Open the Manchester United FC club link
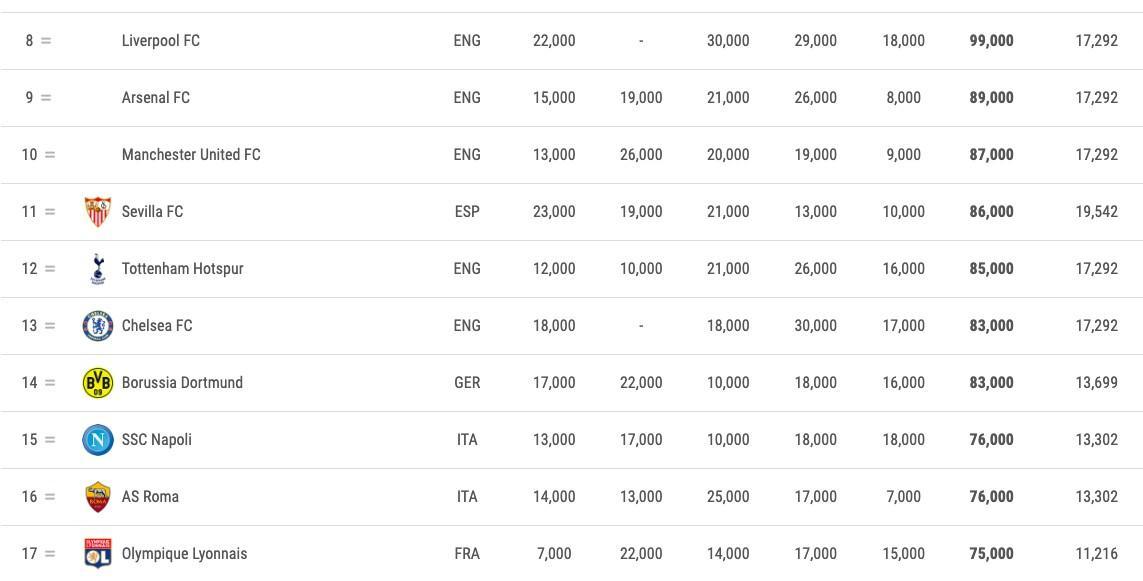The height and width of the screenshot is (581, 1143). [191, 155]
